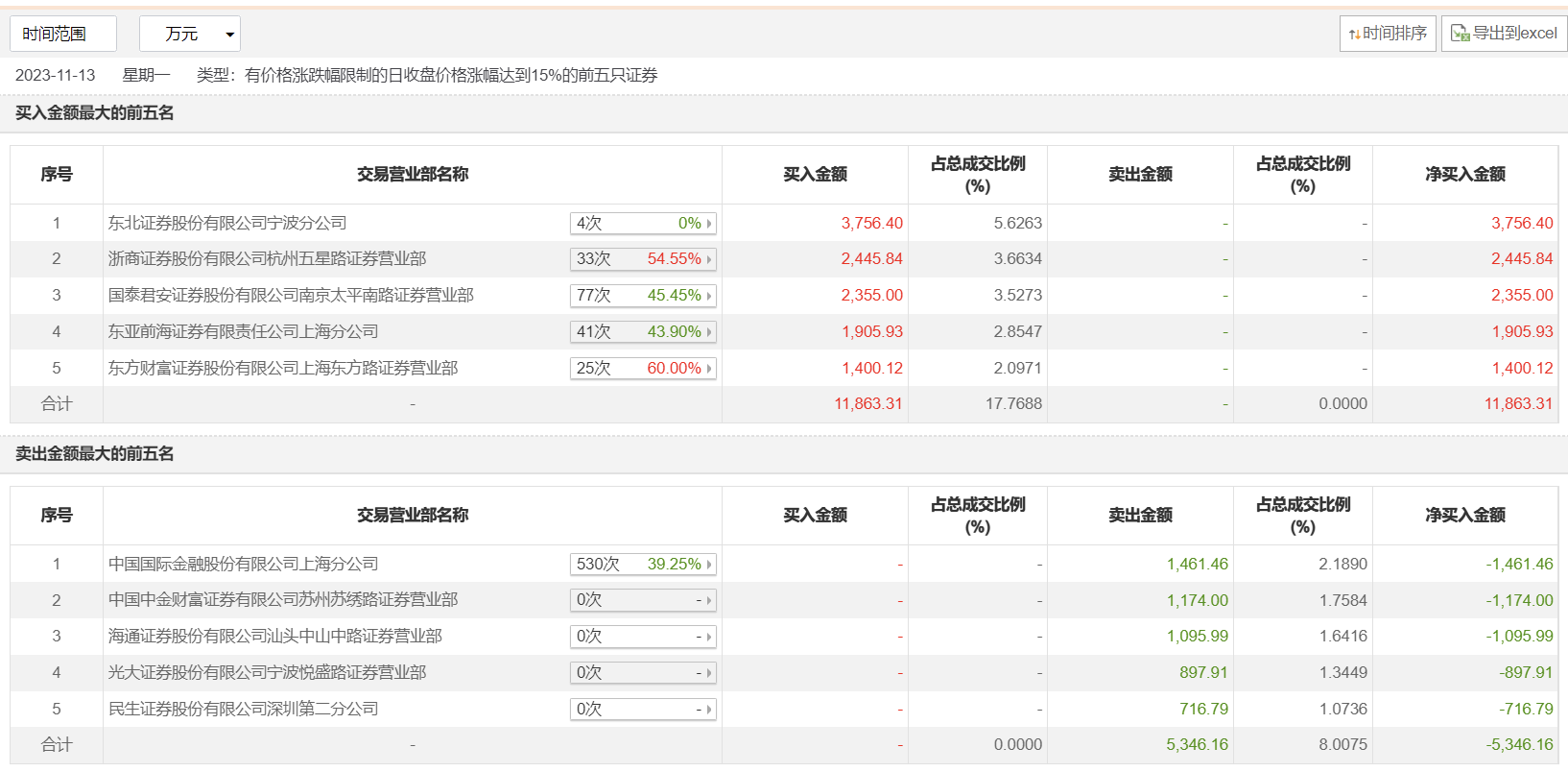
Task: Select sell amount 1,095.99
Action: (x=1197, y=636)
